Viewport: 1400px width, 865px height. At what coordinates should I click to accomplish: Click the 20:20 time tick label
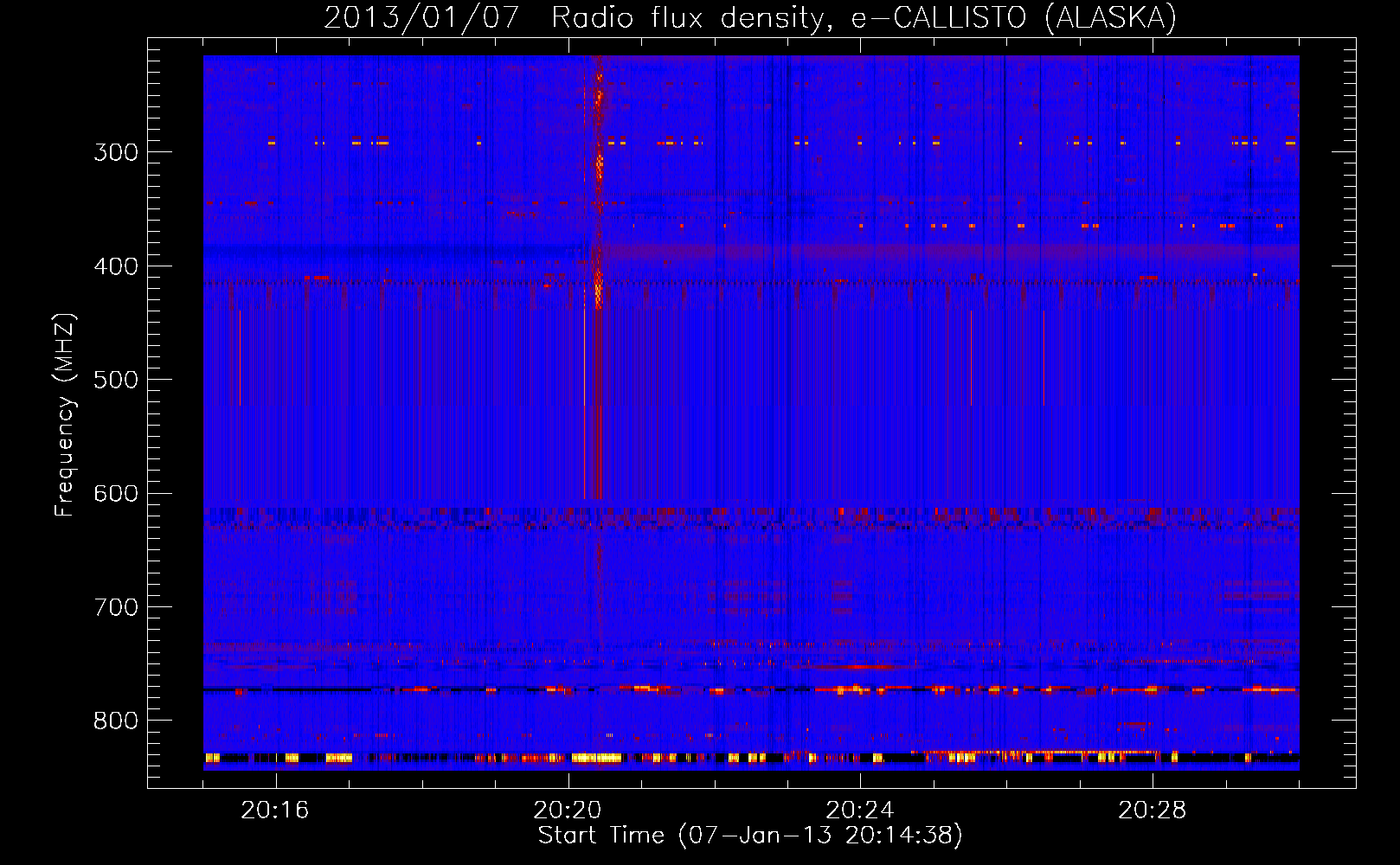(568, 811)
